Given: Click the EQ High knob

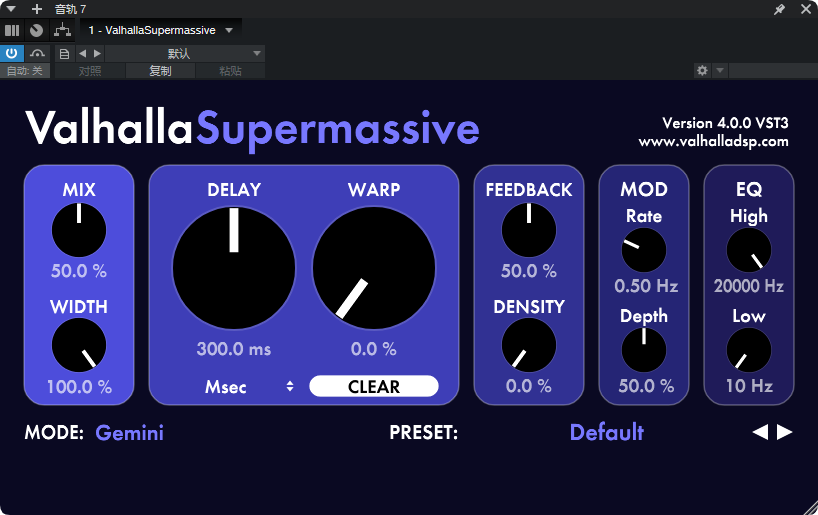Looking at the screenshot, I should point(749,250).
